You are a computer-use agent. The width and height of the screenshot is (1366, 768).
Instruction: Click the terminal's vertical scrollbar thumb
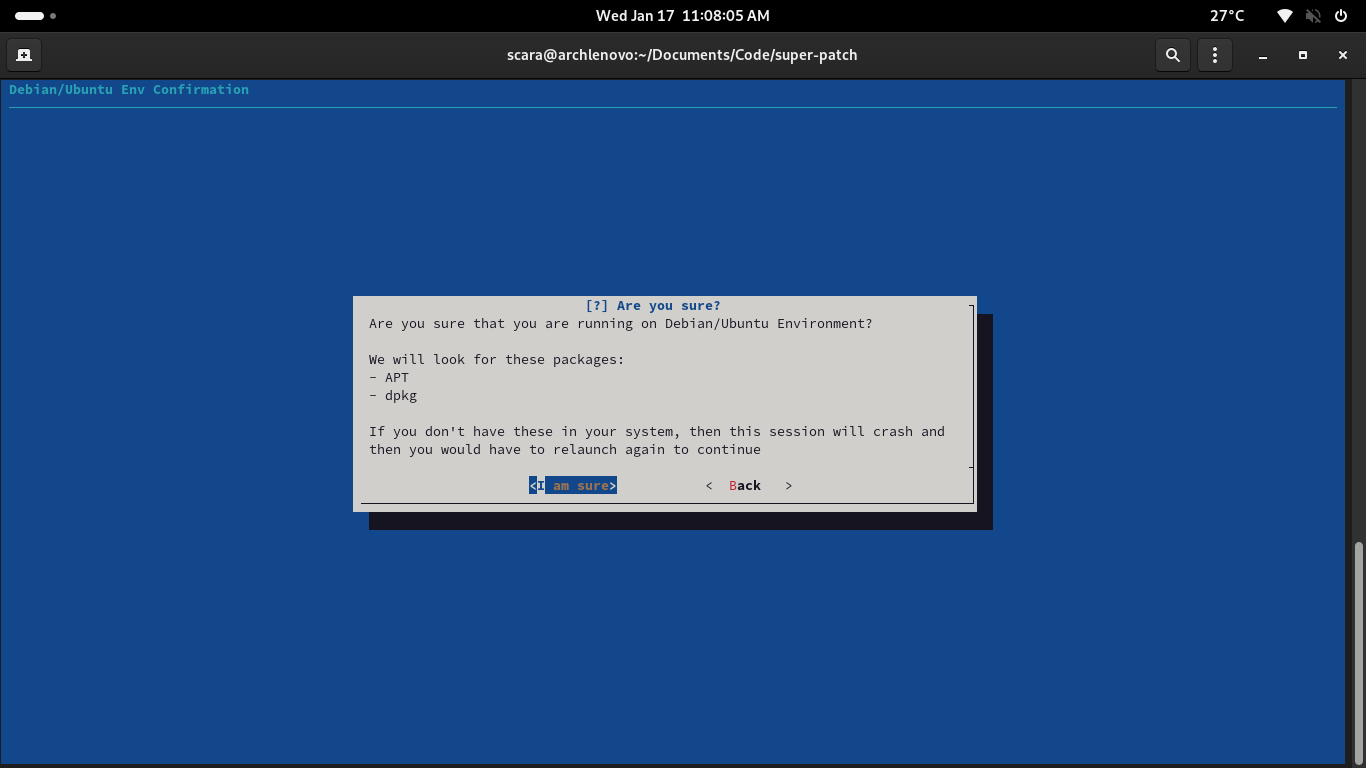tap(1358, 652)
